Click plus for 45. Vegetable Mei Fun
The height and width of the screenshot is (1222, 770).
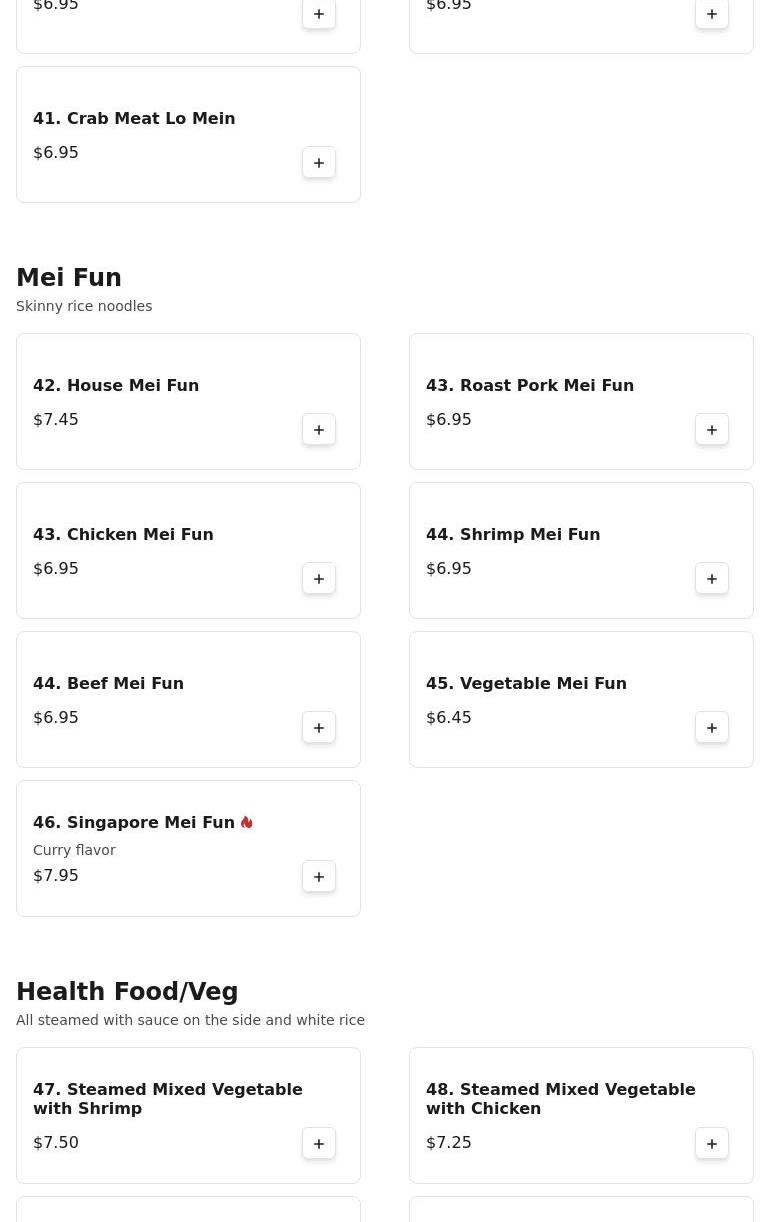(x=712, y=728)
